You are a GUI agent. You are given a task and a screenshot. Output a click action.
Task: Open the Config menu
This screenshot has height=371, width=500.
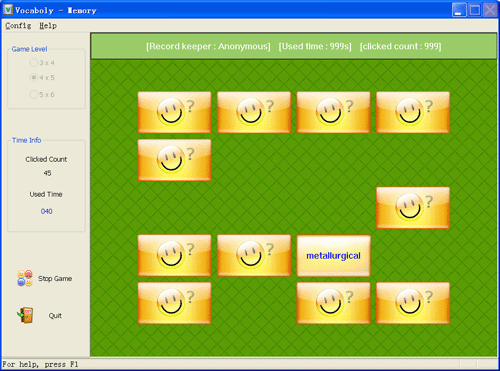tap(18, 26)
